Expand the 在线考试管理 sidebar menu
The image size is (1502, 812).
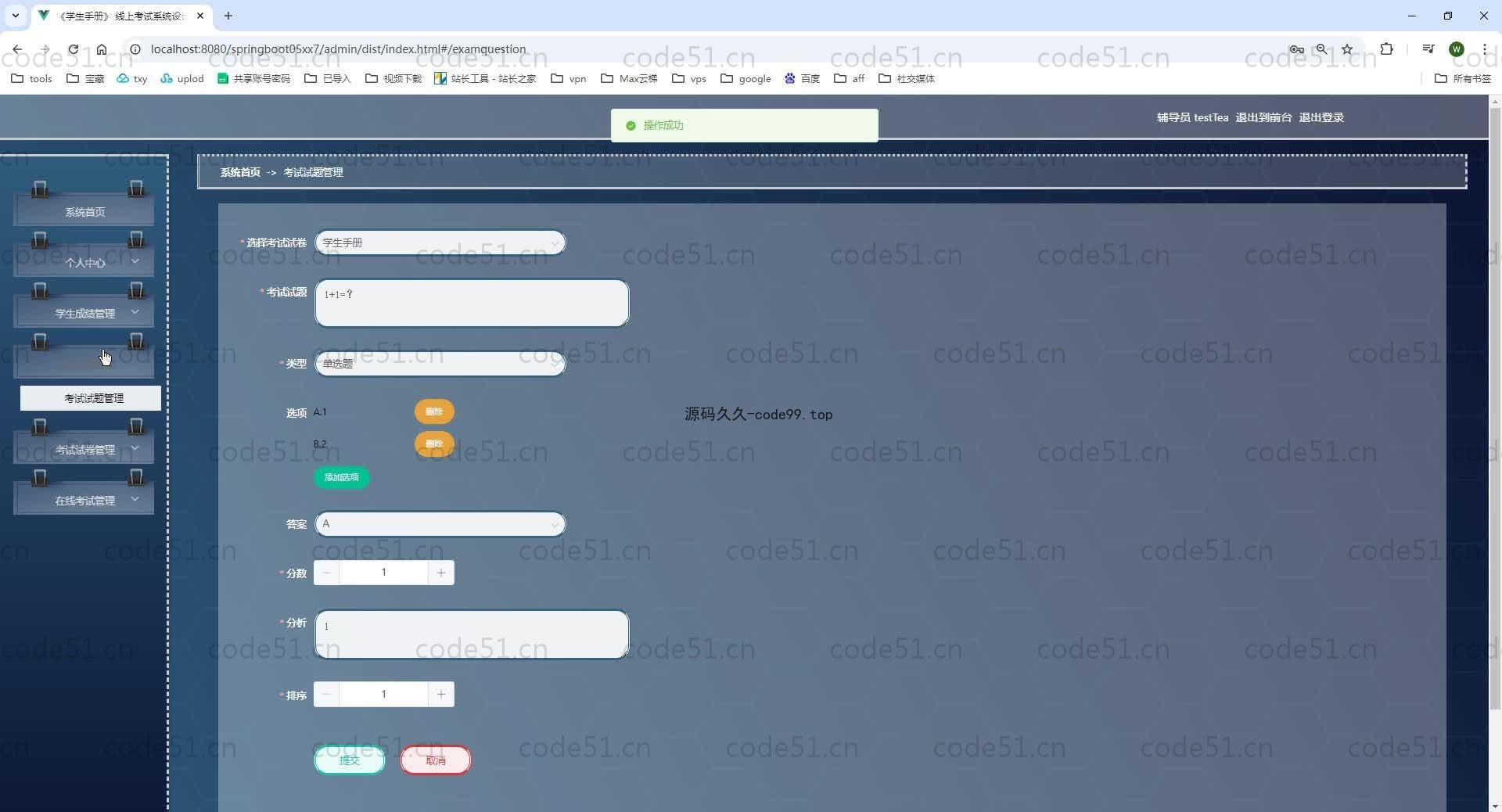(84, 500)
